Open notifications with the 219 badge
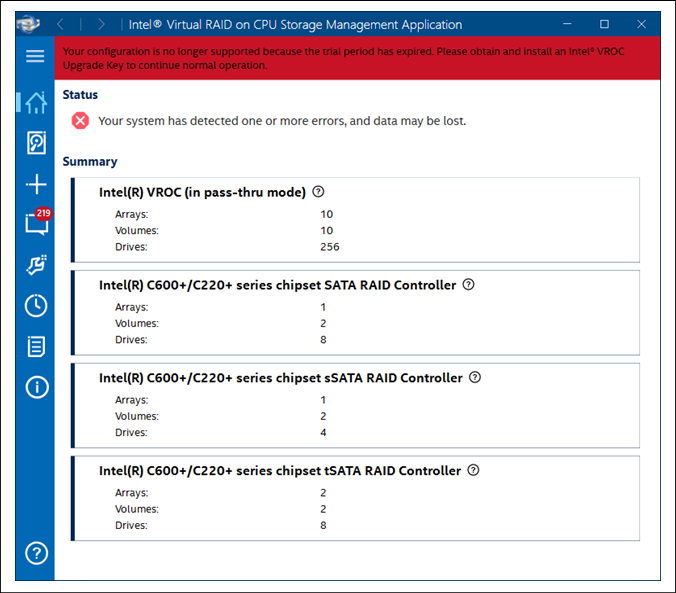The height and width of the screenshot is (593, 676). tap(36, 224)
